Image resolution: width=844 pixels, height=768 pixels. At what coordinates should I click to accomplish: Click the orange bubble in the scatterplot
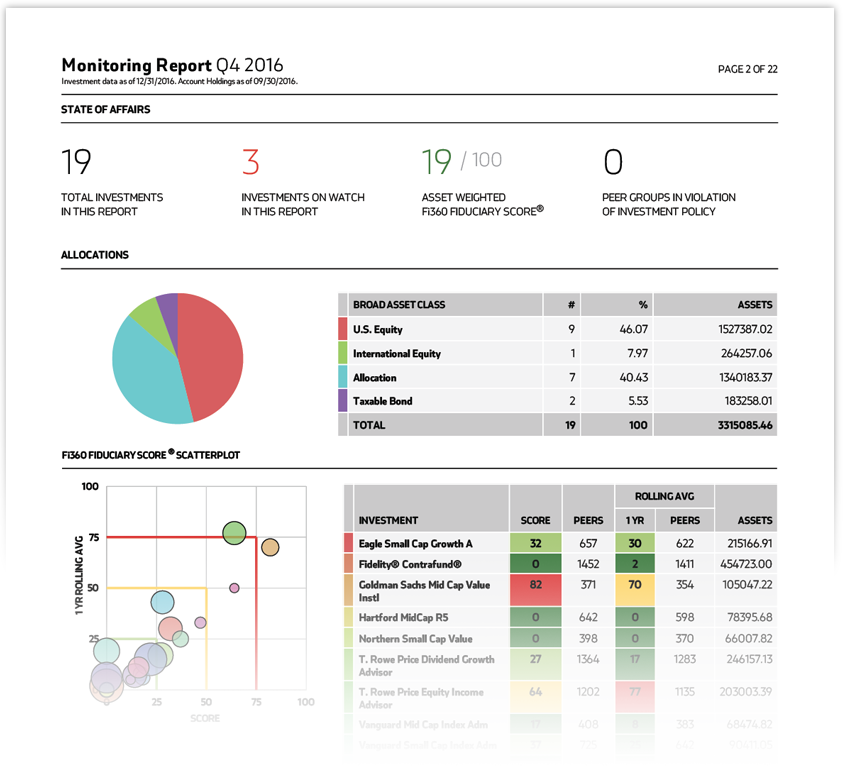point(270,547)
